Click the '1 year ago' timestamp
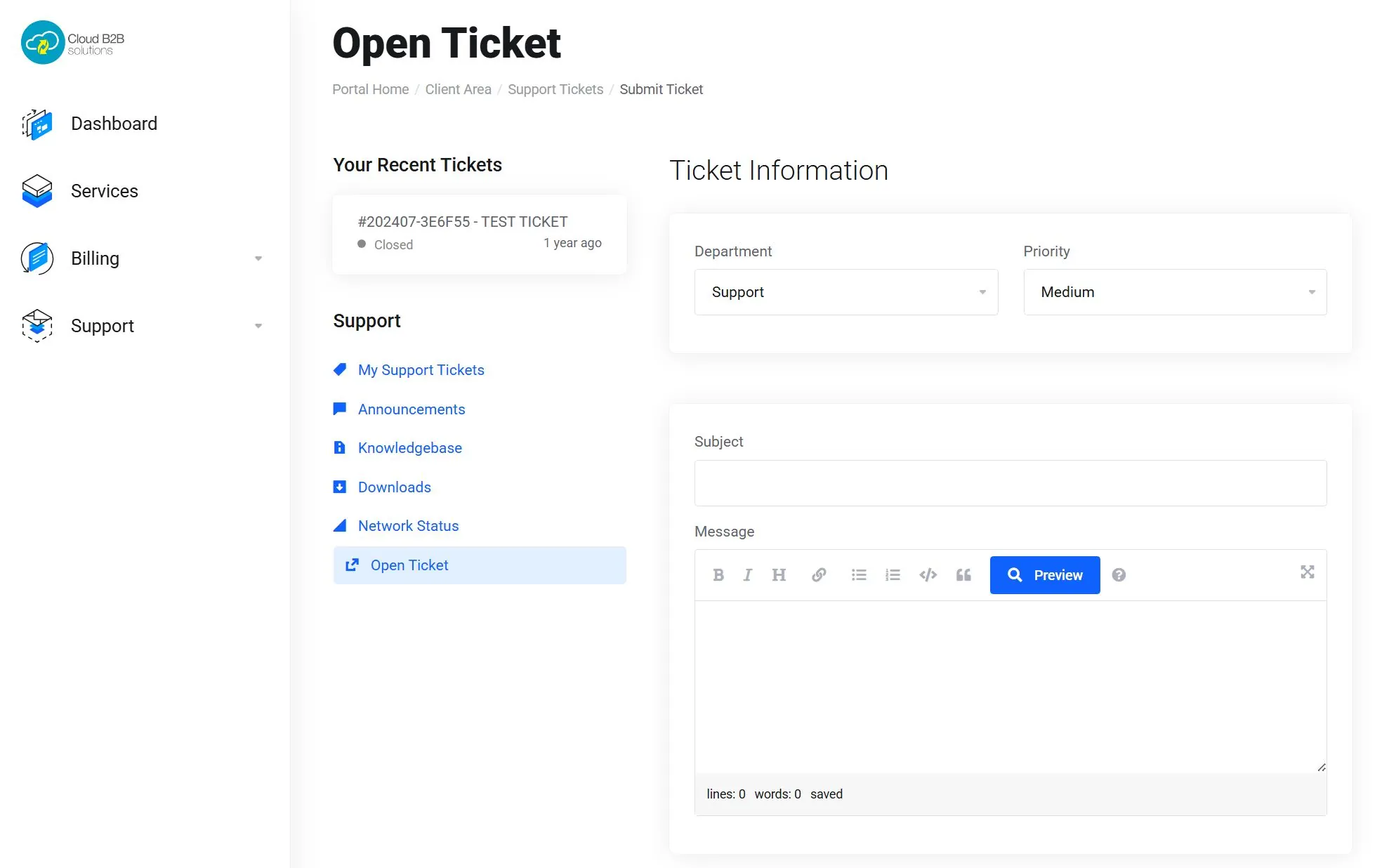The height and width of the screenshot is (868, 1389). [572, 243]
